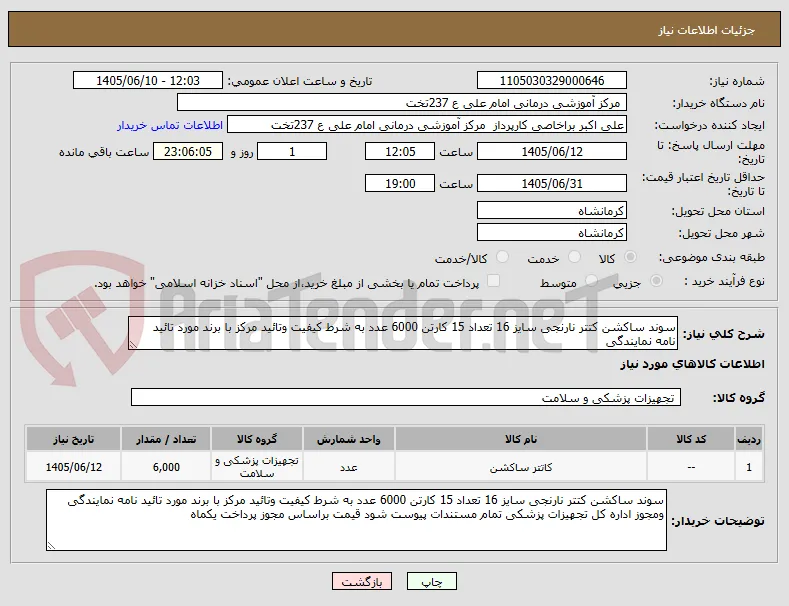Click the price validity date 1405/06/31 field
Screen dimensions: 789x606
click(552, 183)
